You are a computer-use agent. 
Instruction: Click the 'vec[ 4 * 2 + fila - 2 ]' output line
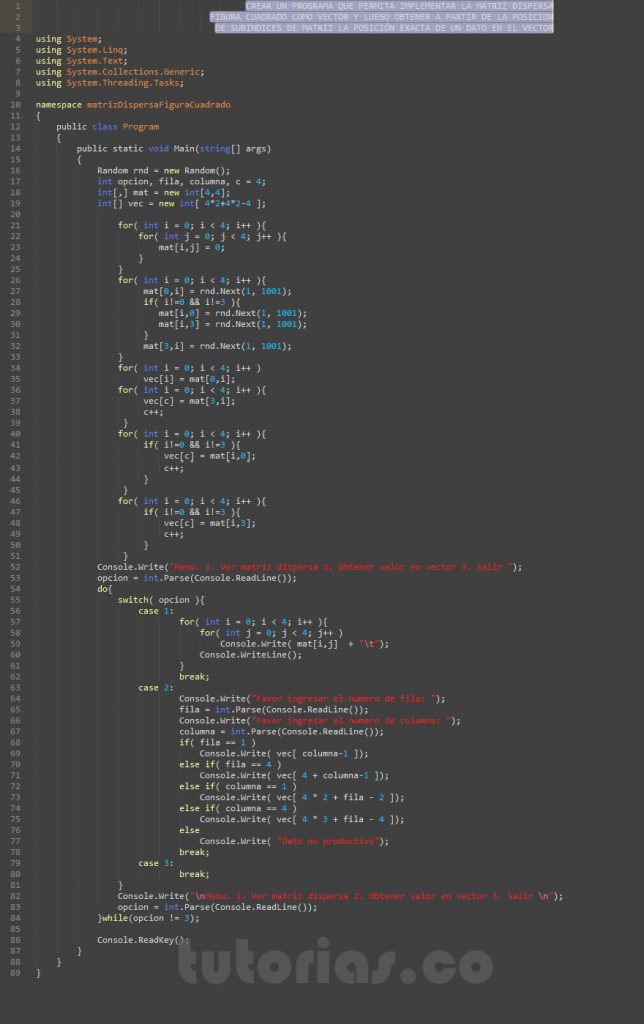click(x=302, y=797)
